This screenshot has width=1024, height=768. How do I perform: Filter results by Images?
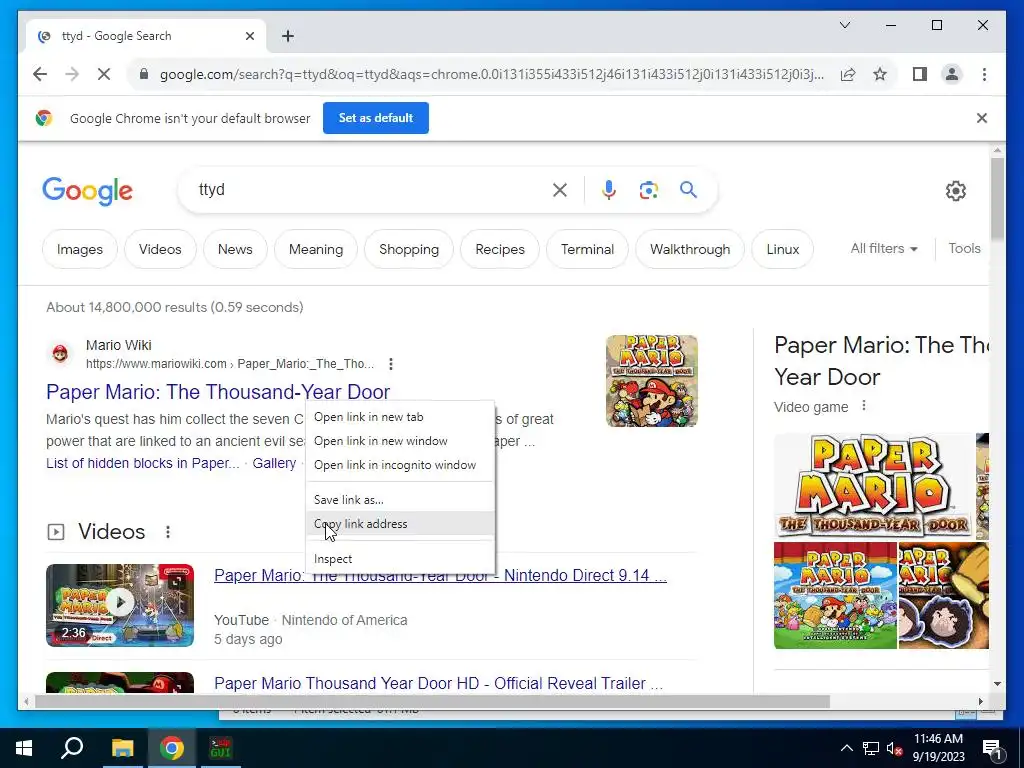point(80,249)
